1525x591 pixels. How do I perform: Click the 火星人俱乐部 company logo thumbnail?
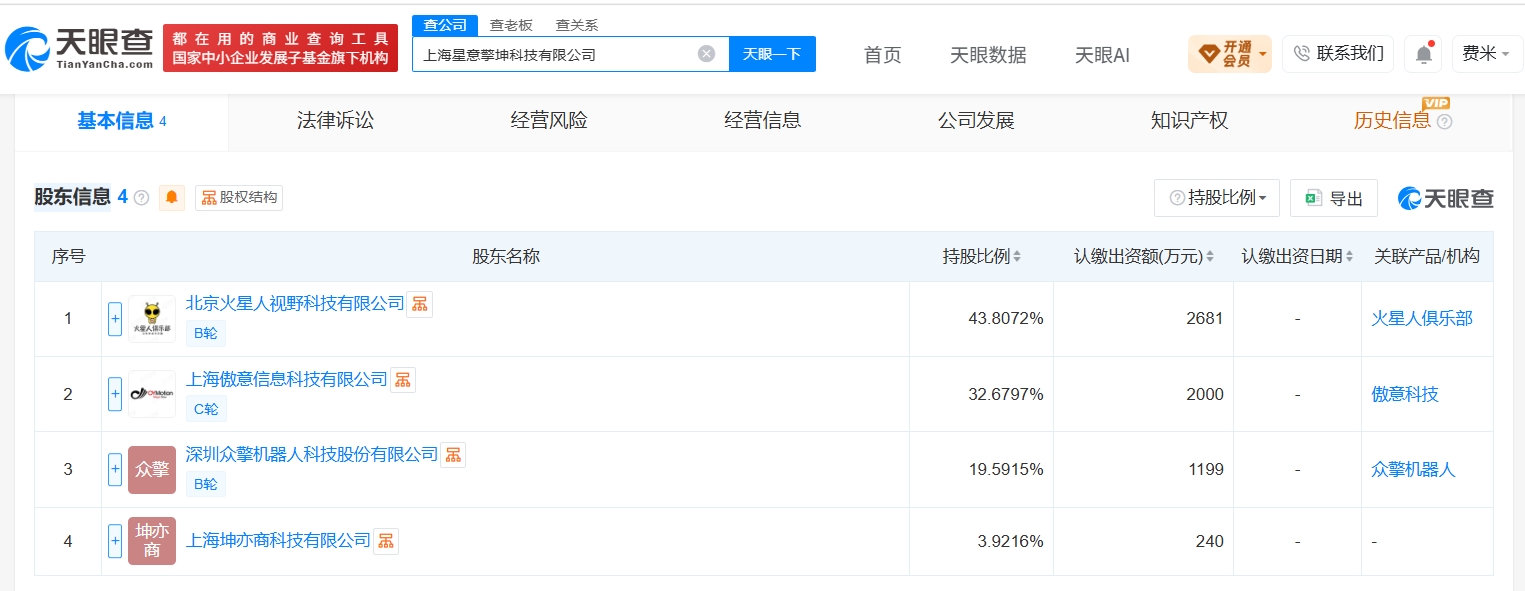coord(152,319)
